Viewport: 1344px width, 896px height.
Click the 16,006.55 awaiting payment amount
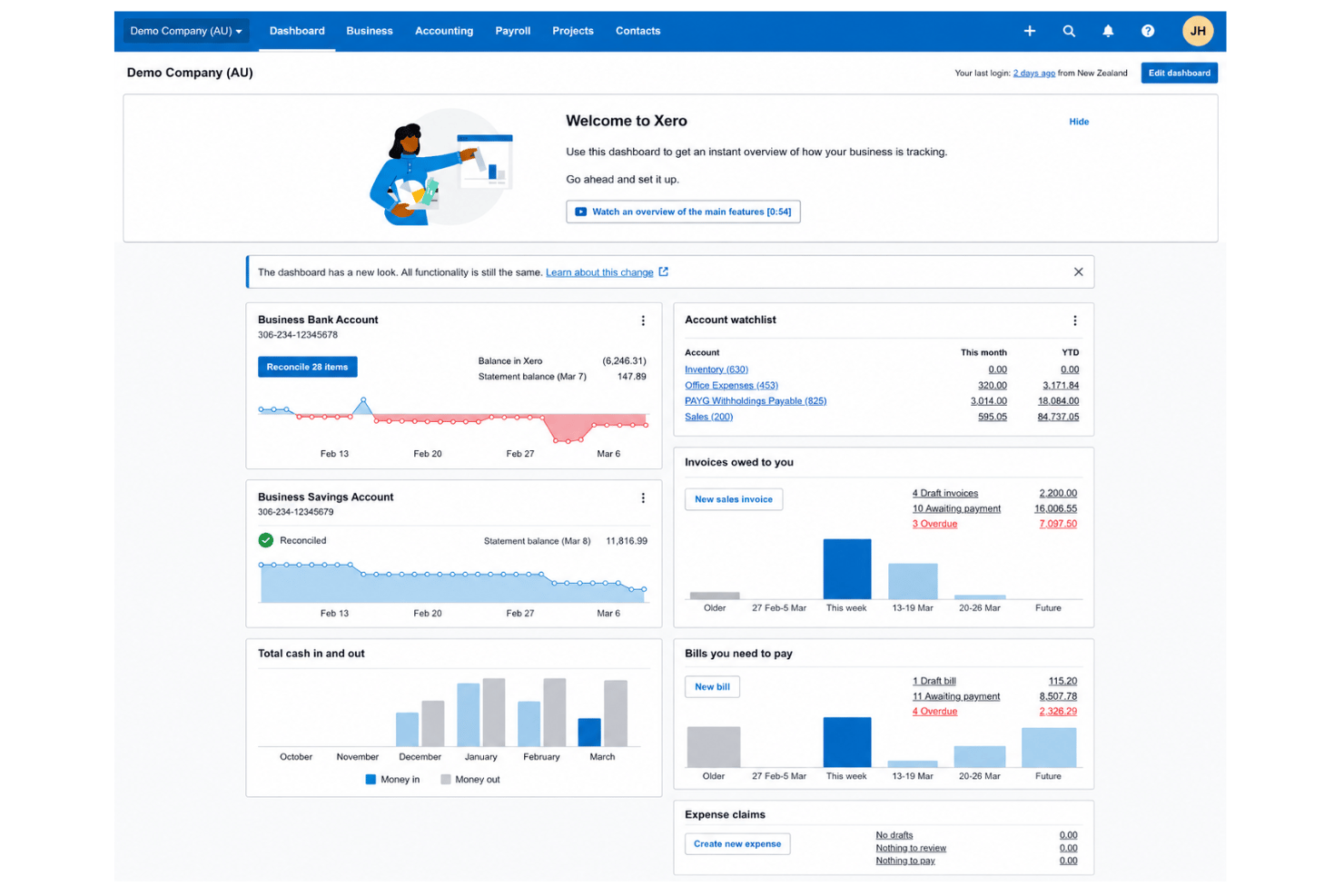coord(1055,509)
